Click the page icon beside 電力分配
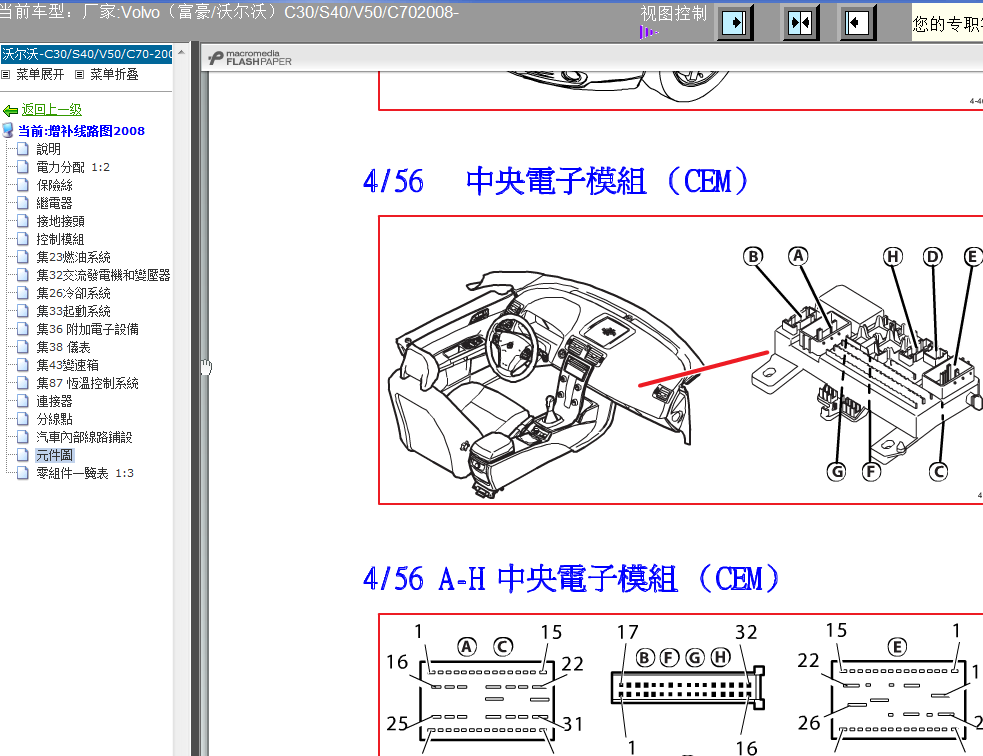Viewport: 983px width, 756px height. click(x=23, y=167)
